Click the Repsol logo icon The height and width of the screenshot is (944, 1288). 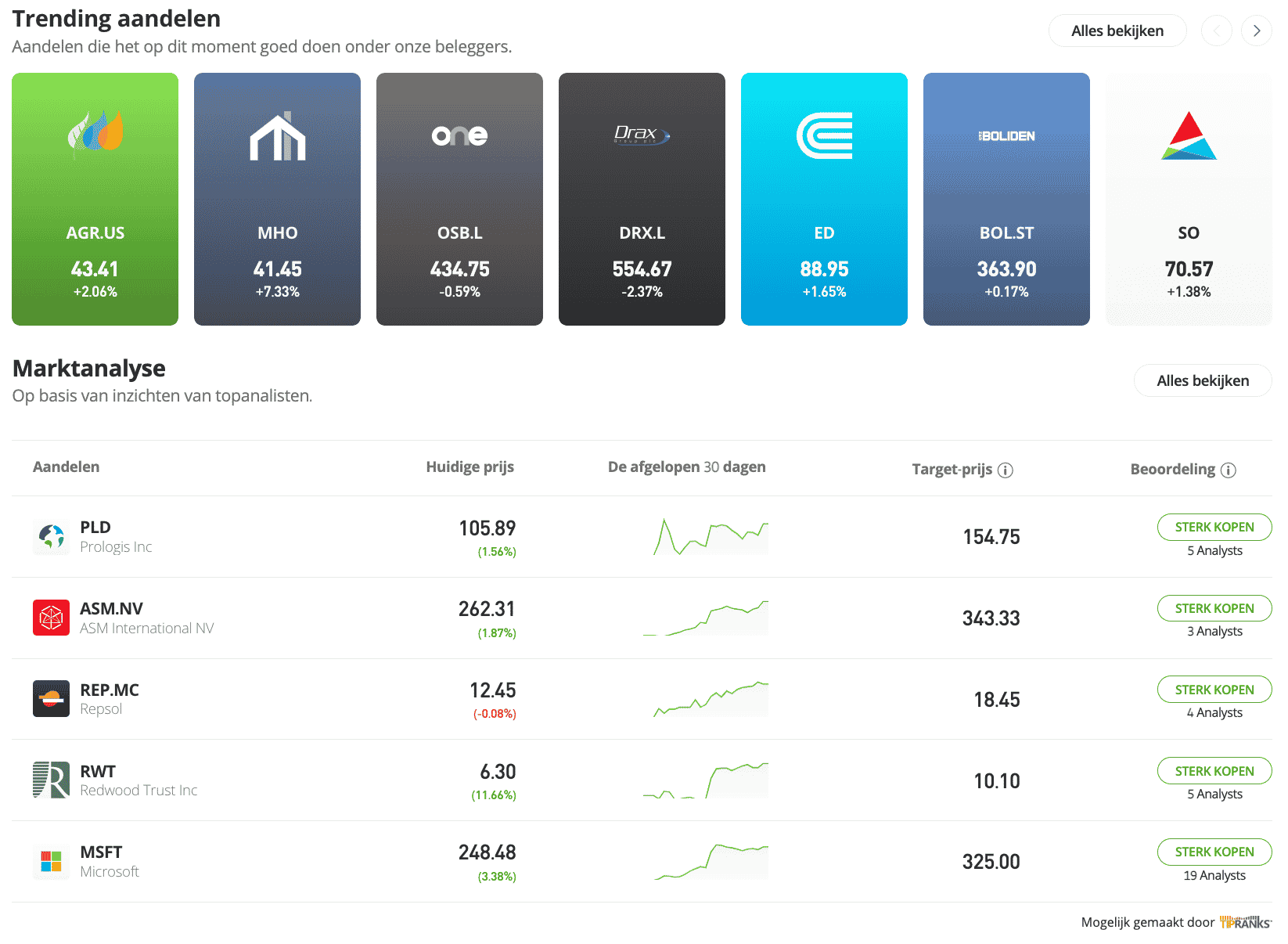pos(51,699)
